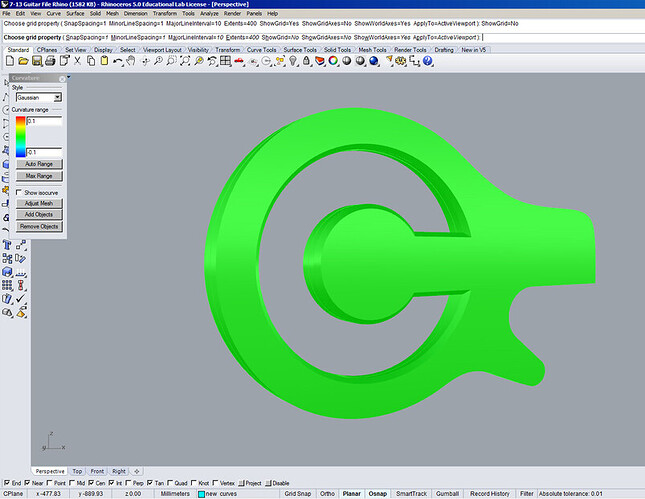Screen dimensions: 645x499
Task: Open Help with the blue question mark icon
Action: 428,61
